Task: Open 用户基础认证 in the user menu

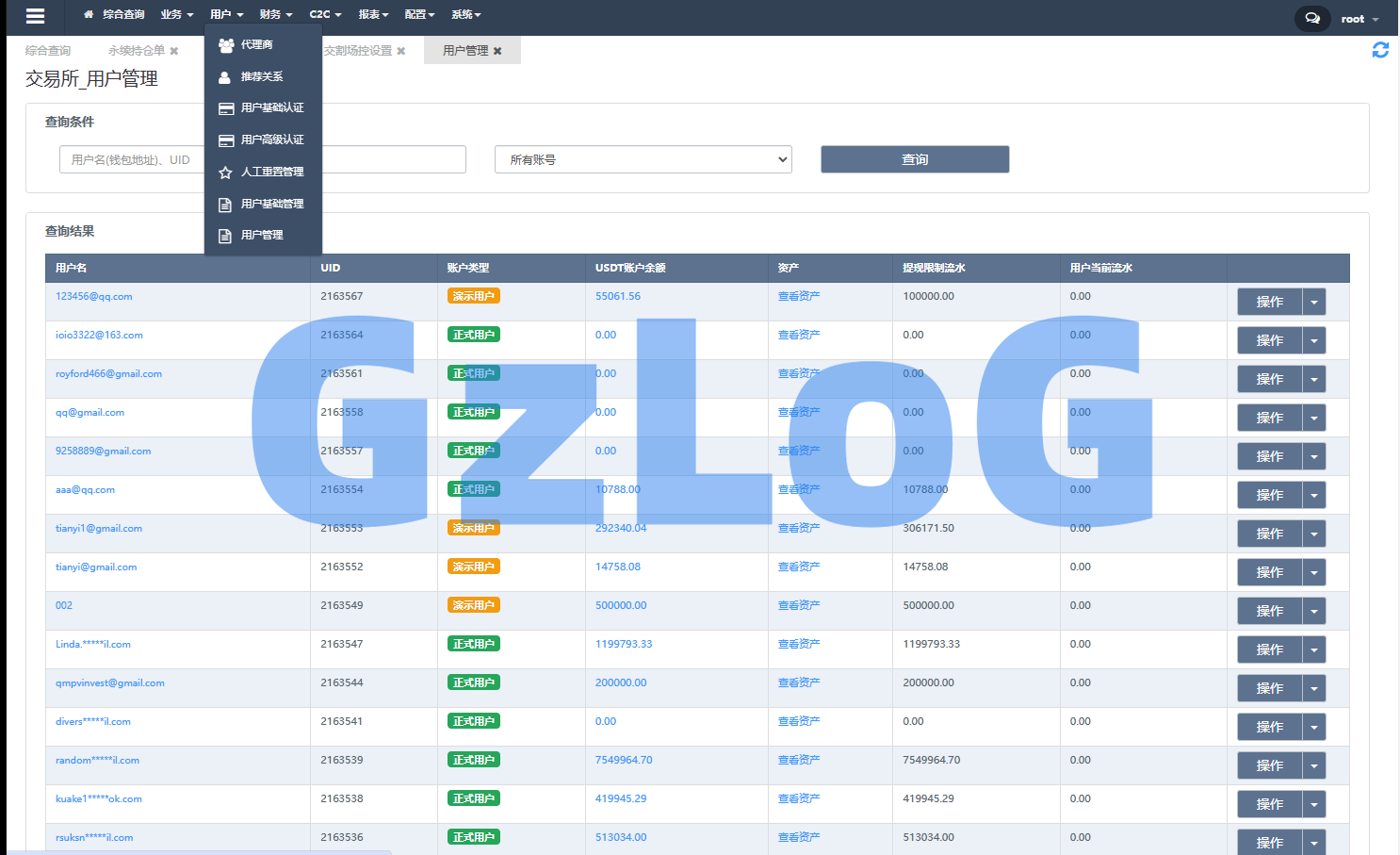Action: coord(271,108)
